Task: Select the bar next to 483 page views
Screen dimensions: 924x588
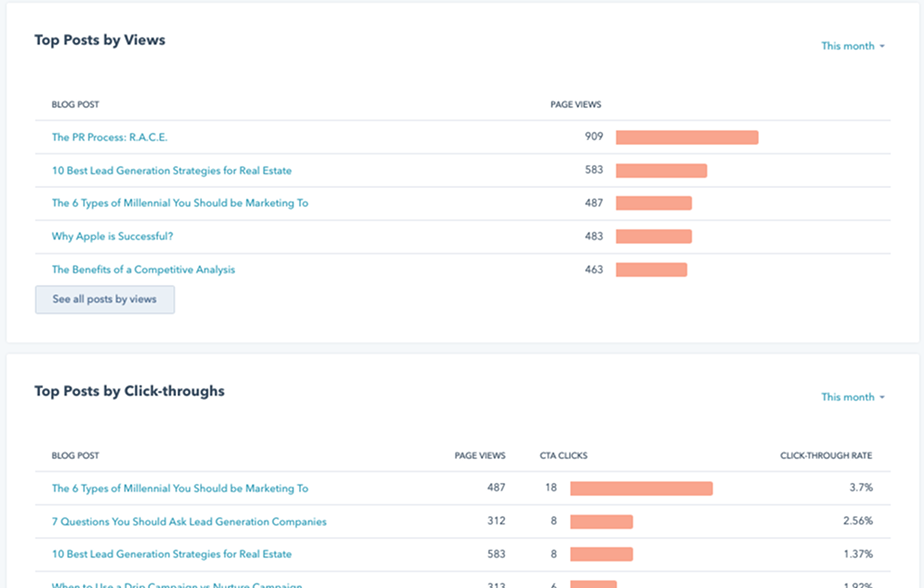Action: tap(653, 236)
